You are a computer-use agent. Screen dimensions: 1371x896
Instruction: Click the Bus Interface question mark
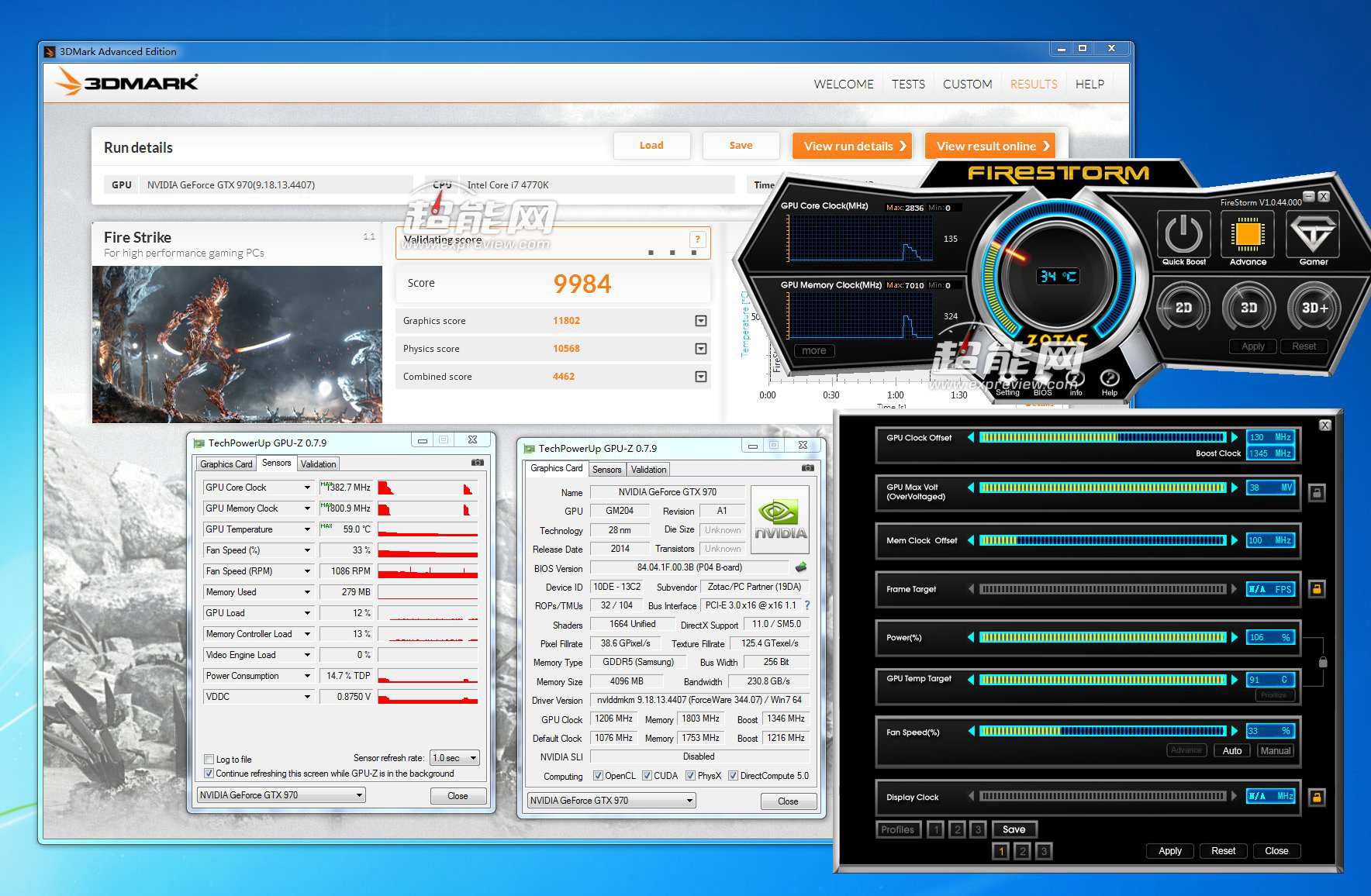[x=807, y=605]
